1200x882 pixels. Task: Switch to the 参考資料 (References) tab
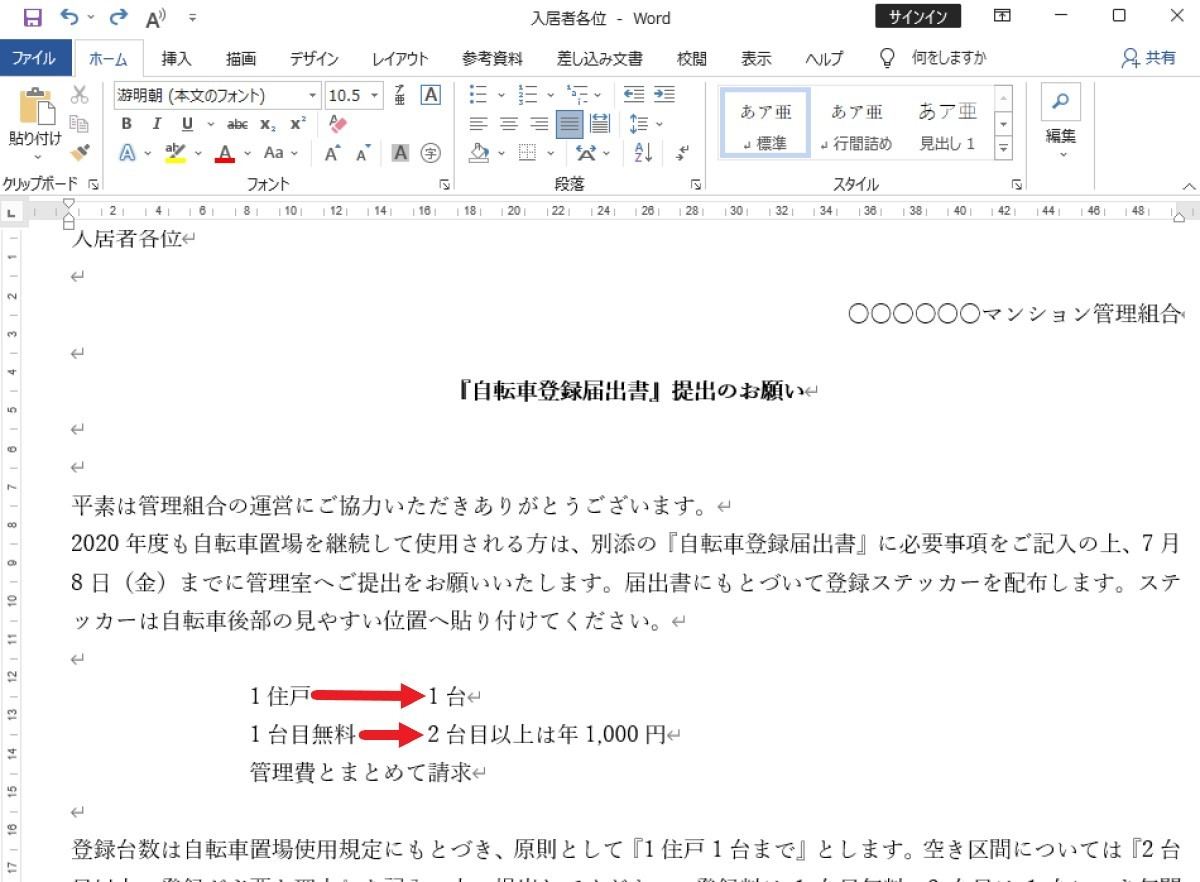point(492,59)
